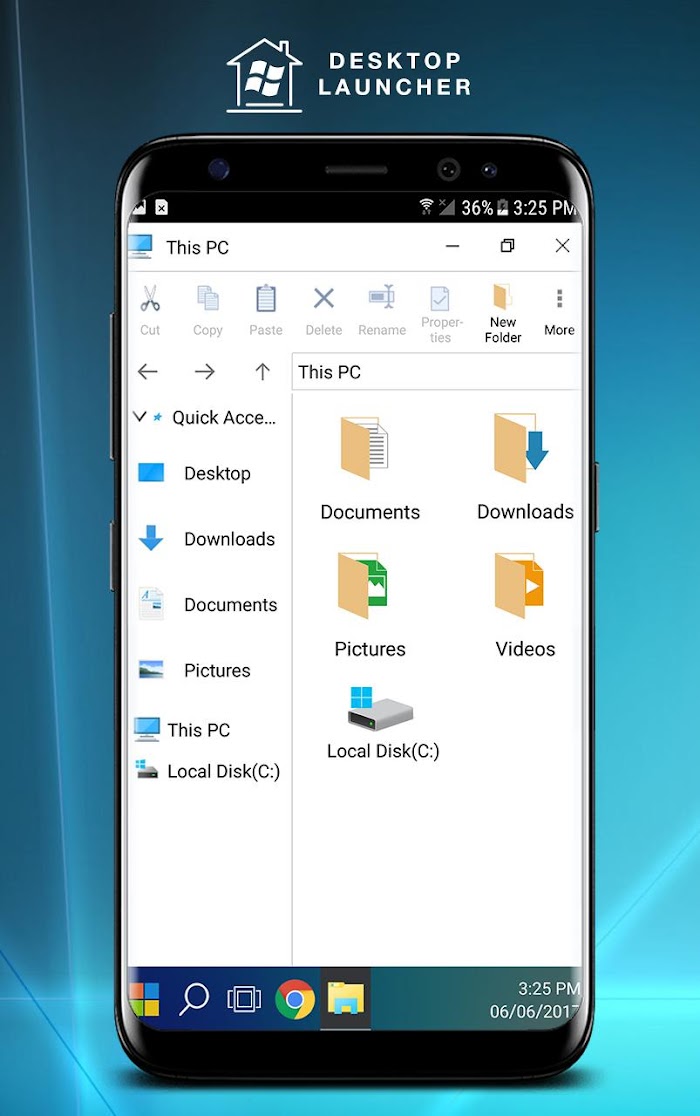
Task: Open the Videos folder
Action: point(525,605)
